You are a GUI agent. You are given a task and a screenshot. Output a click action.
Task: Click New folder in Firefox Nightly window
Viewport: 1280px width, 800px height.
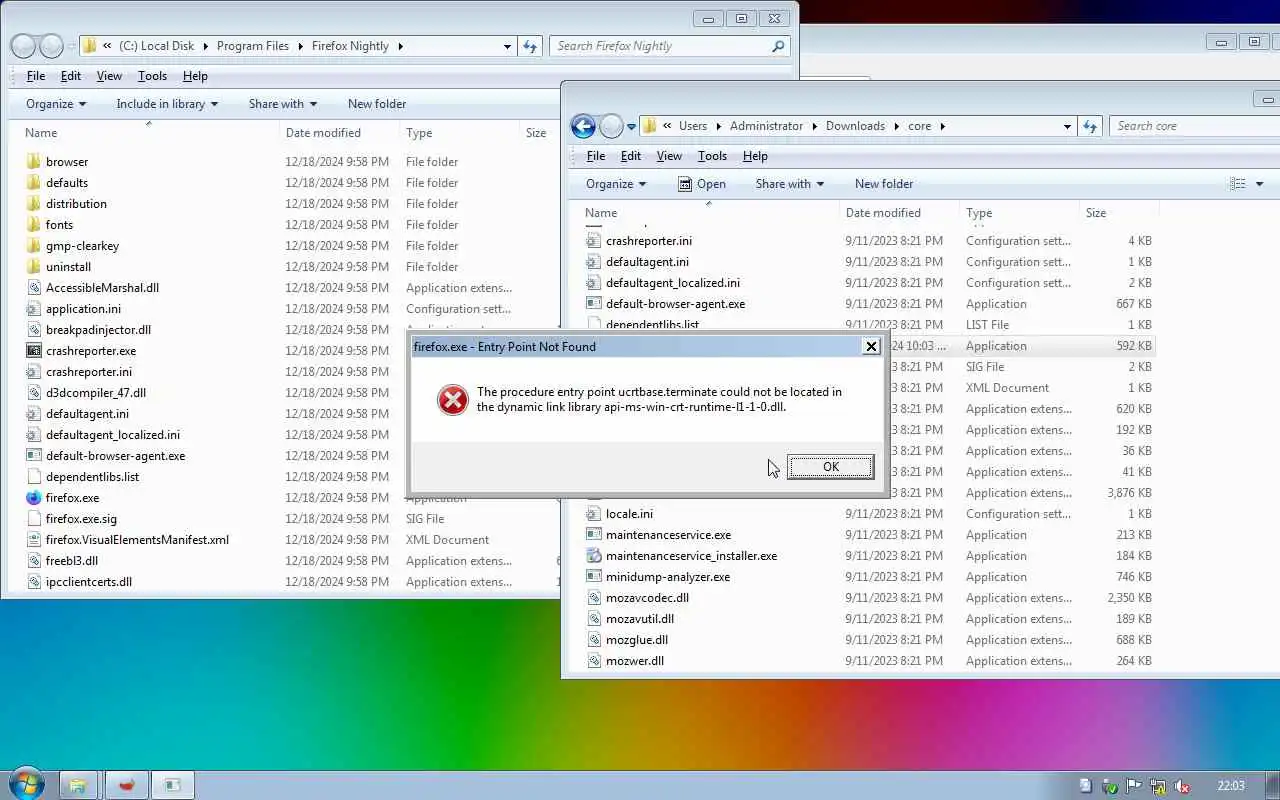tap(377, 104)
